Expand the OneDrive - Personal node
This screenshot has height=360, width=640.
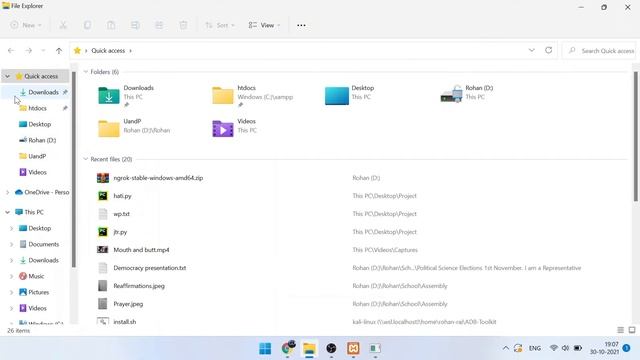point(7,192)
